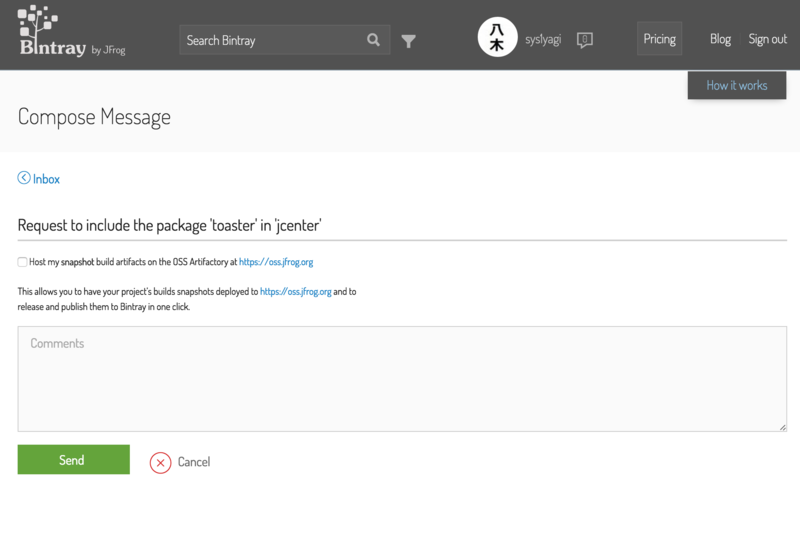Screen dimensions: 800x536
Task: Open the messages notification icon
Action: coord(585,40)
